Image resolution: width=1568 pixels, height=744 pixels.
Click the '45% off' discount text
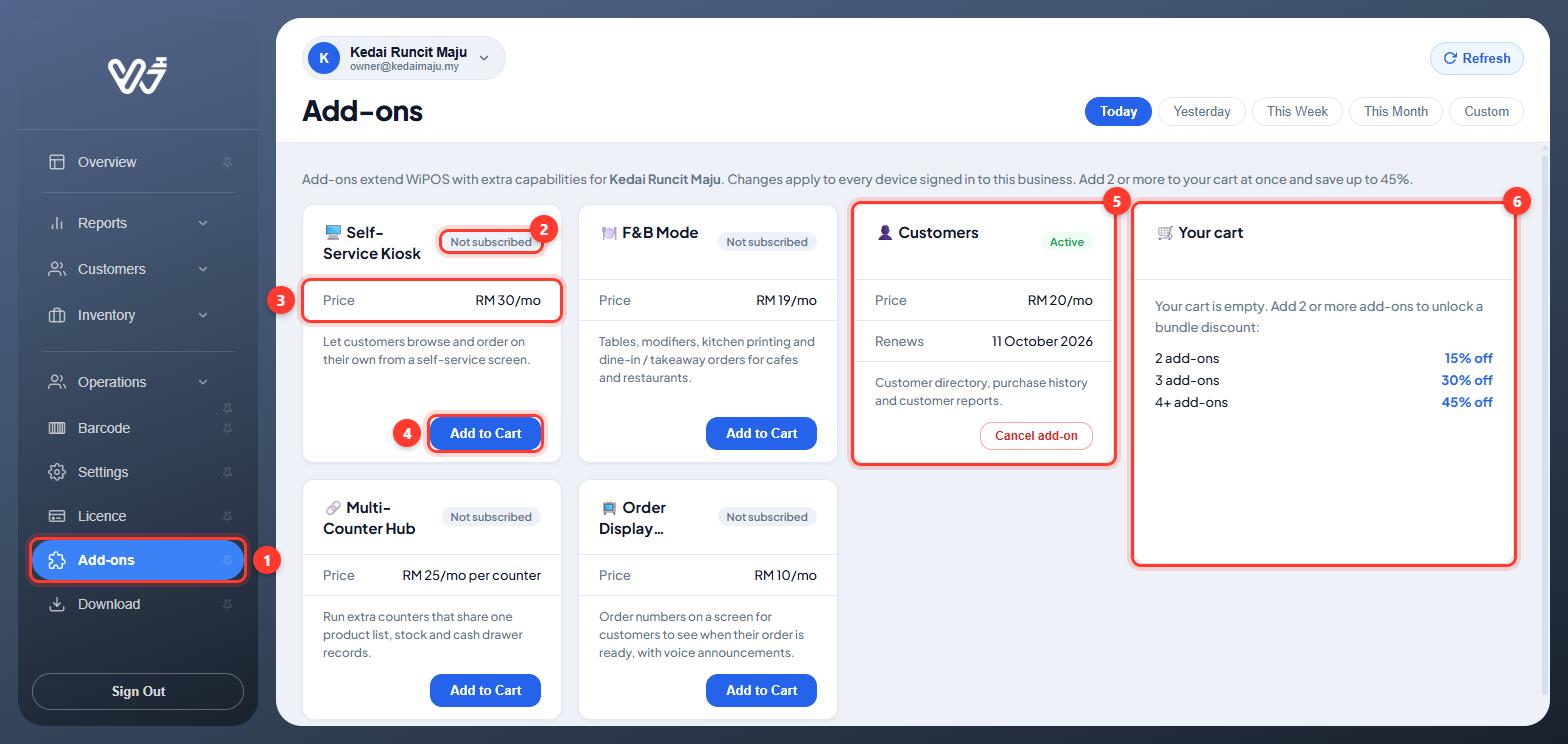point(1467,402)
